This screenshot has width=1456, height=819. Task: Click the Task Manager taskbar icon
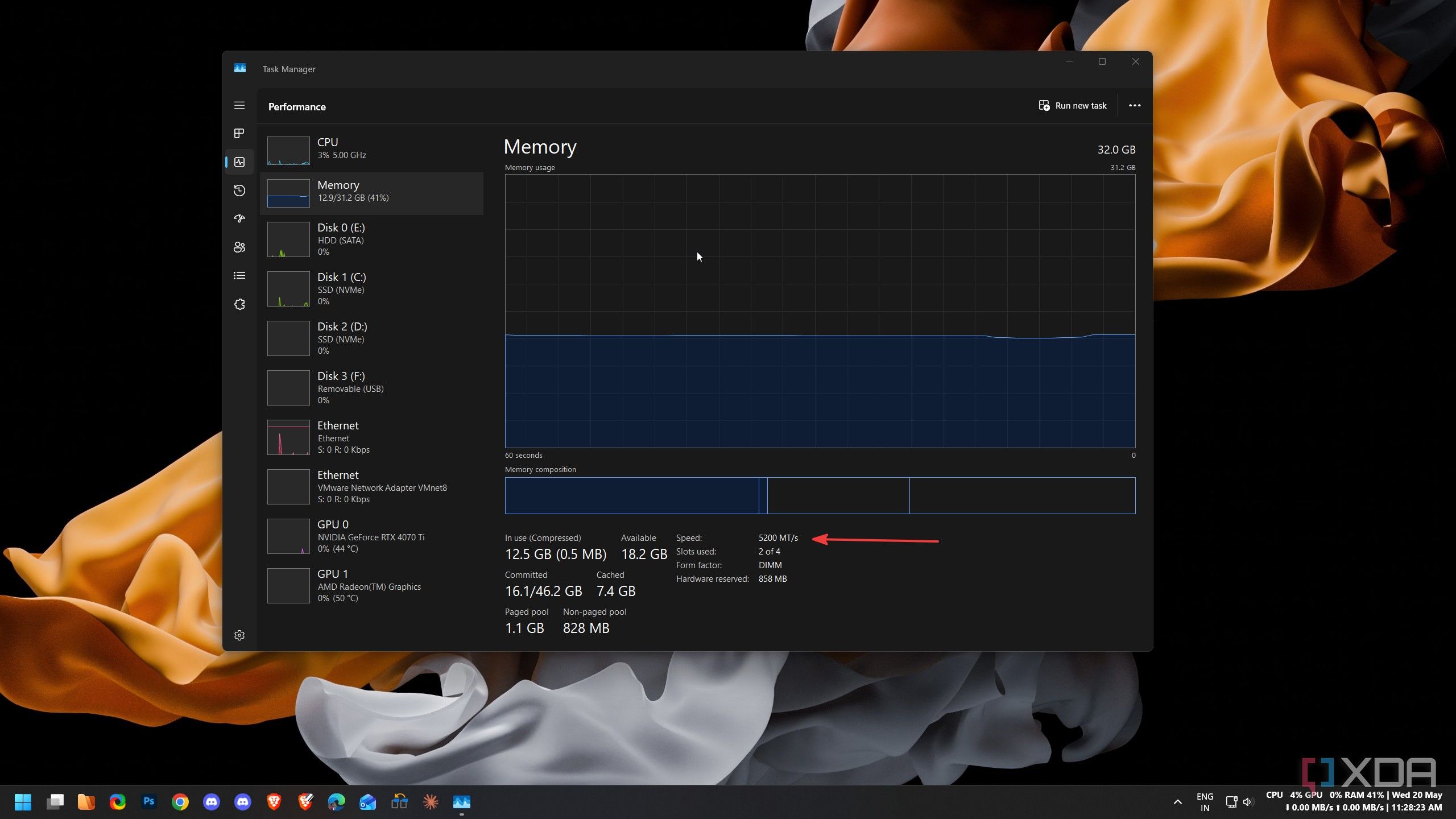tap(462, 802)
